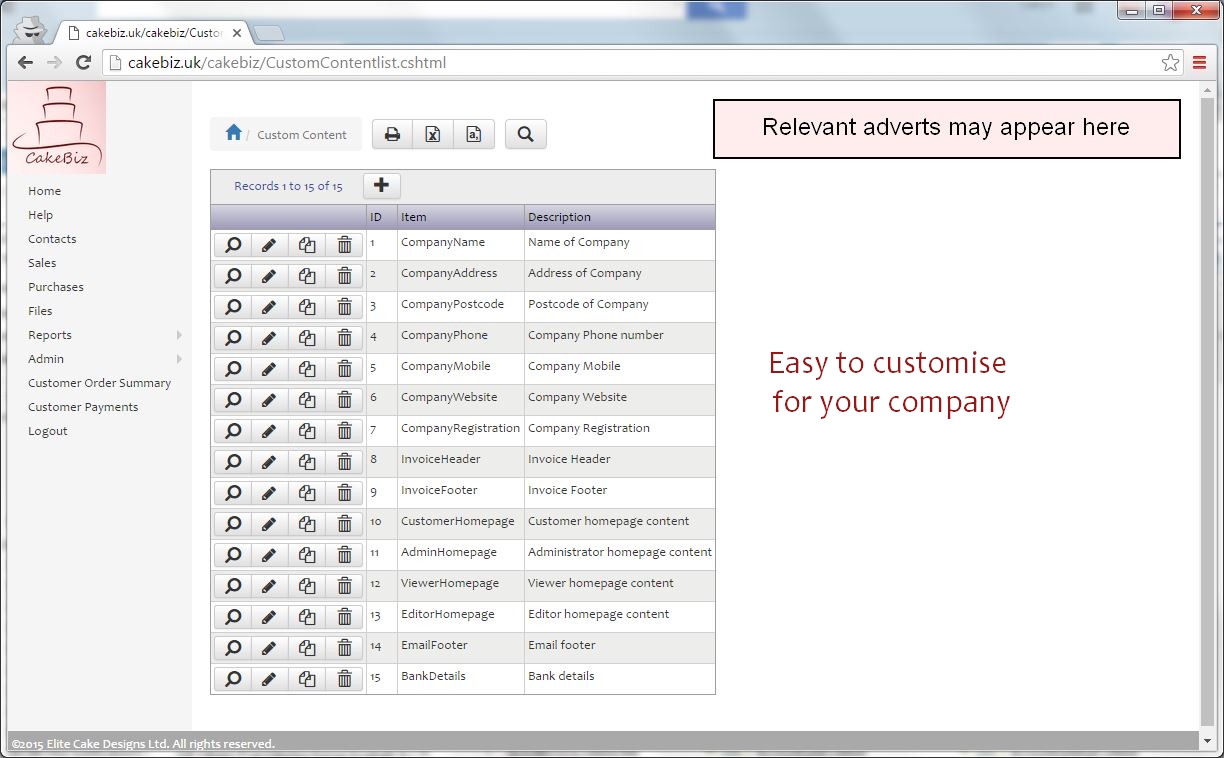1224x758 pixels.
Task: Open the search function on the toolbar
Action: pyautogui.click(x=525, y=133)
